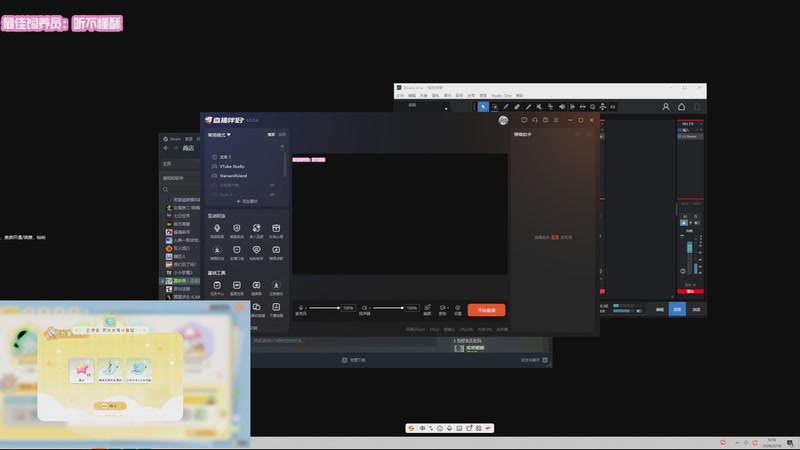Select the Range tool in Studio One toolbar
Image resolution: width=800 pixels, height=450 pixels.
494,107
